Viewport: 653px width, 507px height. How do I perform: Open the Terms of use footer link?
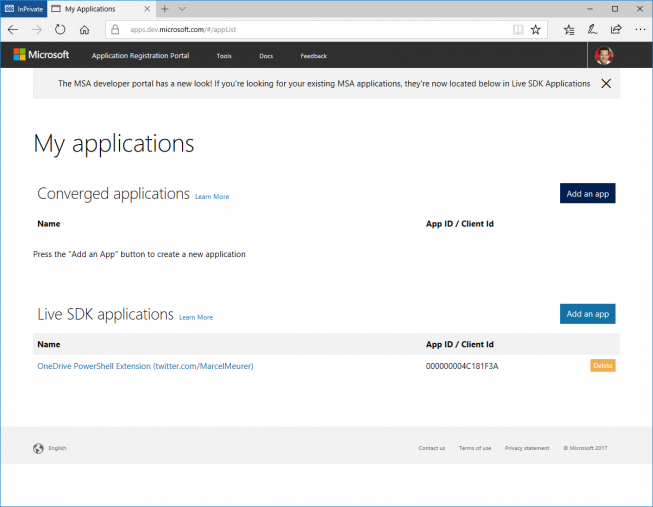[475, 448]
